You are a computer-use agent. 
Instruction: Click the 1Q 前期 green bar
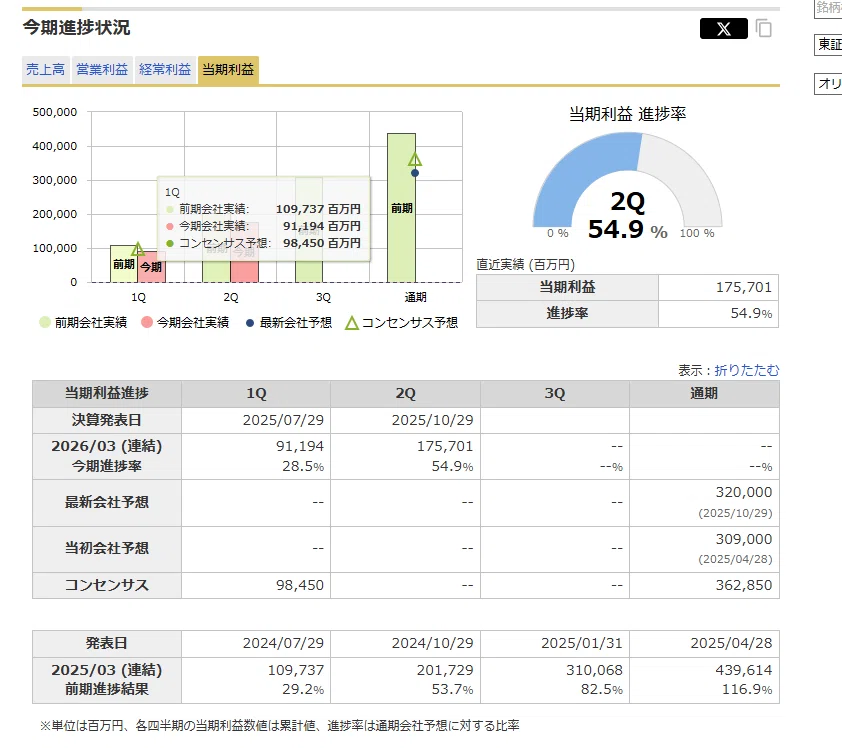(124, 264)
